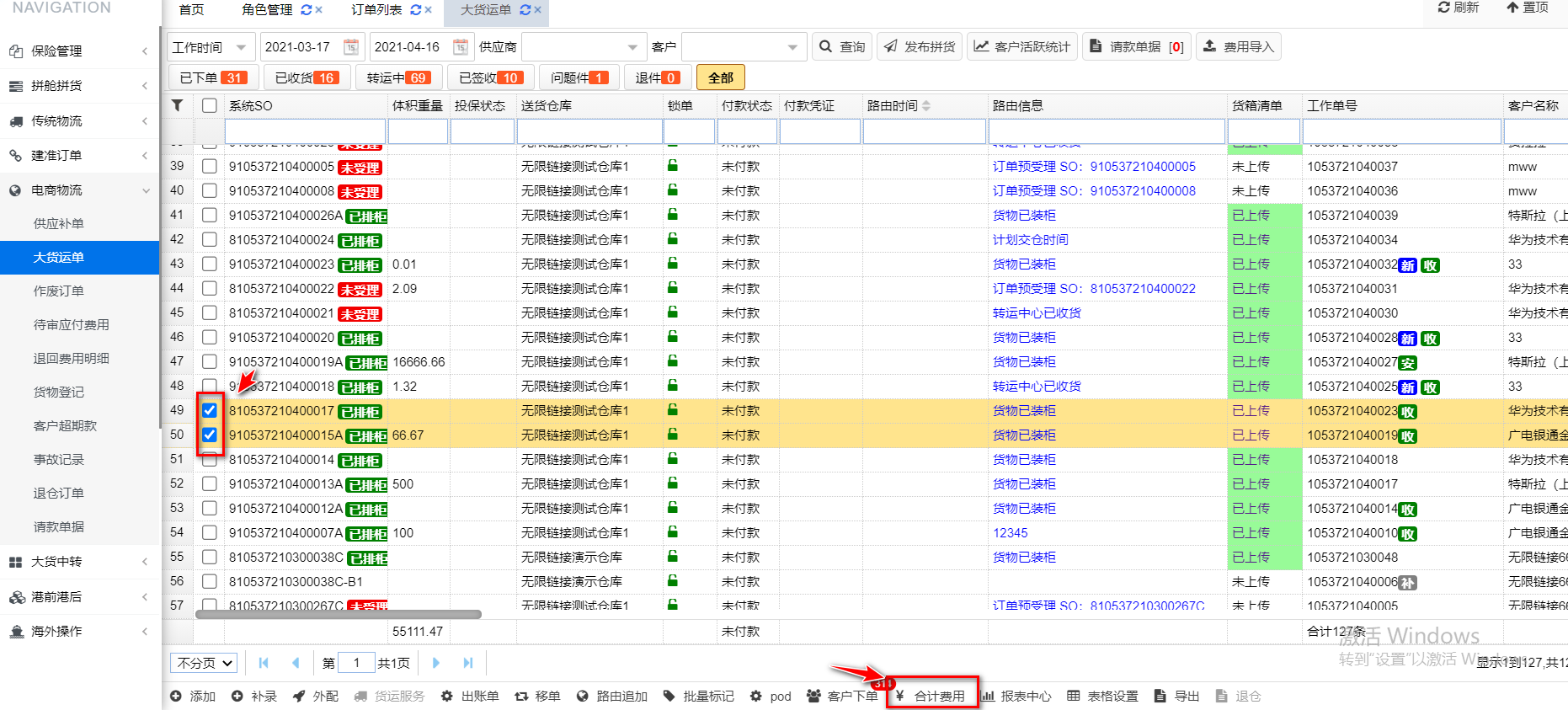Viewport: 1568px width, 710px height.
Task: Click the 转运中 69 status filter
Action: [398, 77]
